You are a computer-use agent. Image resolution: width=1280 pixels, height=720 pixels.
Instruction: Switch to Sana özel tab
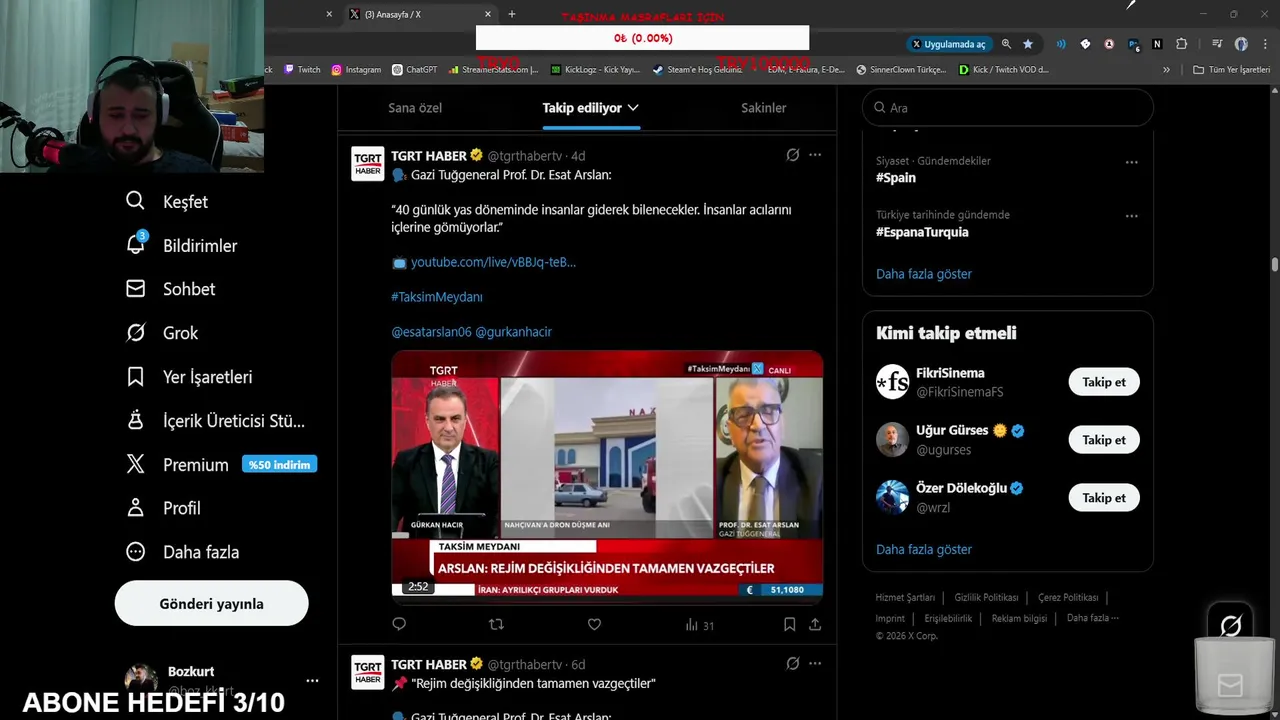point(415,108)
